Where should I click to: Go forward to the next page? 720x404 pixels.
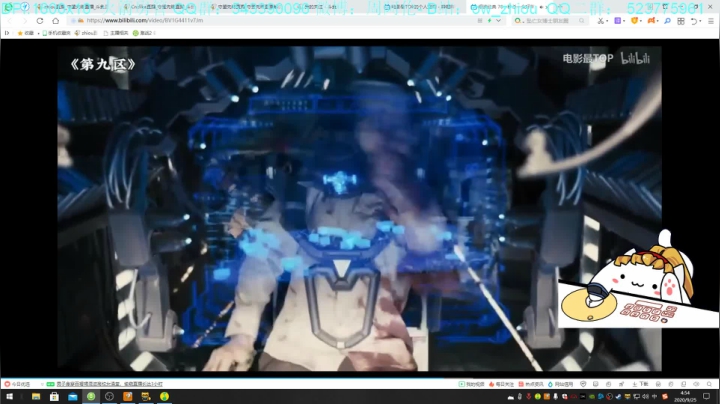point(24,21)
